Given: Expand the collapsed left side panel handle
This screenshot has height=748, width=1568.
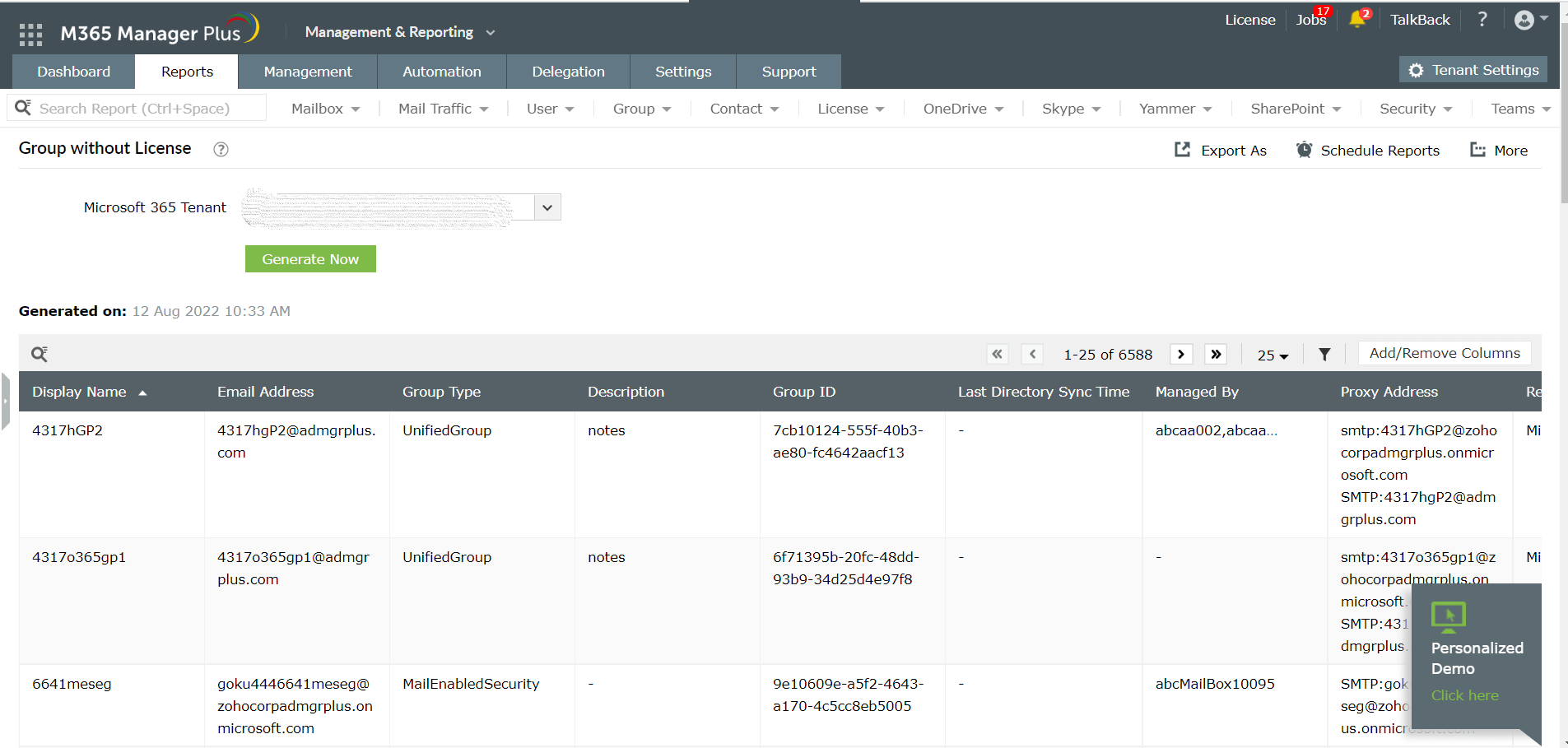Looking at the screenshot, I should coord(5,402).
